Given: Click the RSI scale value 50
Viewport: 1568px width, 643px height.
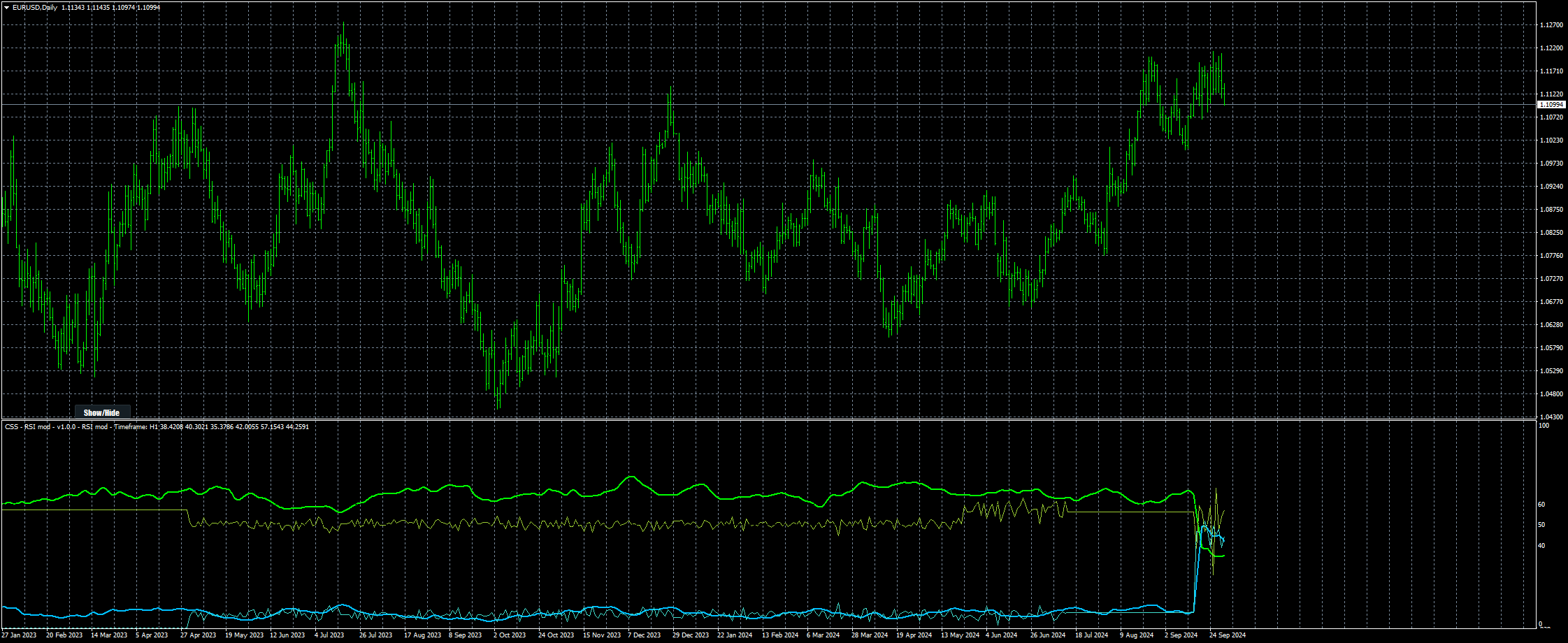Looking at the screenshot, I should tap(1542, 525).
